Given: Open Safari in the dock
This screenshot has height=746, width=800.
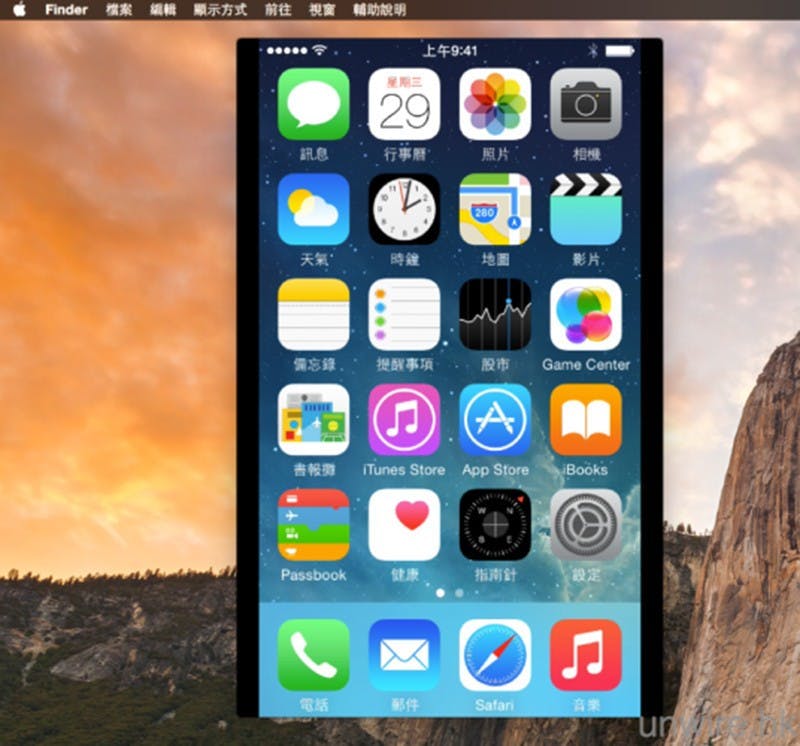Looking at the screenshot, I should [495, 655].
